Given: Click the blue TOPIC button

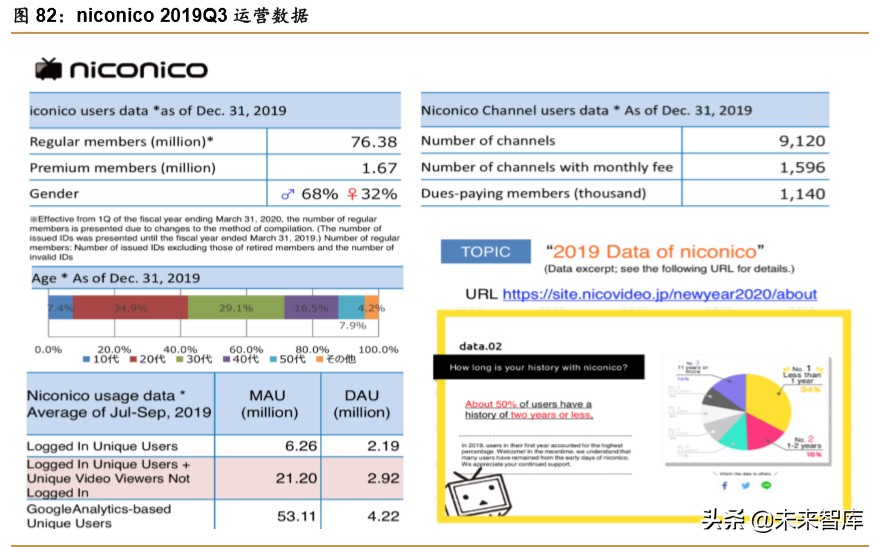Looking at the screenshot, I should [486, 252].
